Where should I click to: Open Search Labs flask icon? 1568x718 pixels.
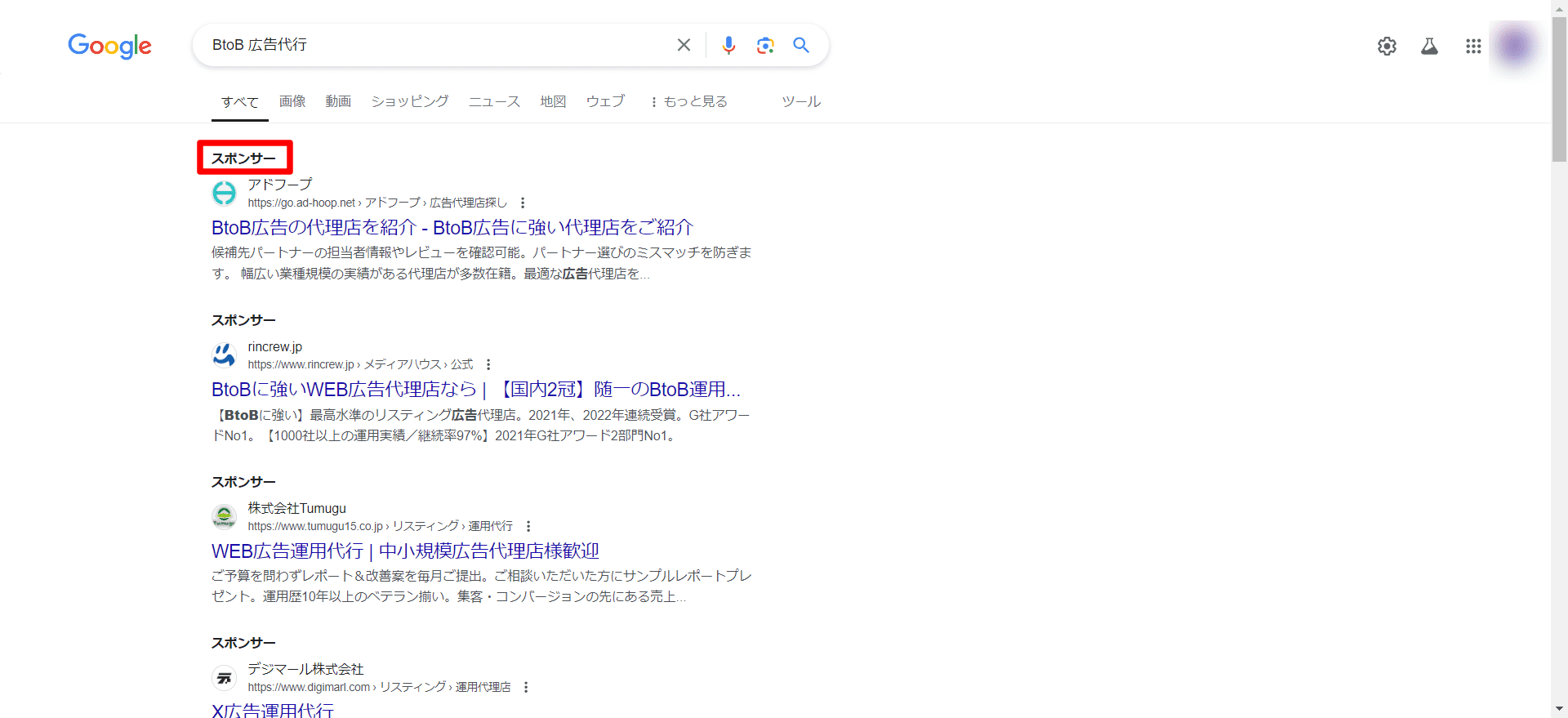click(1429, 46)
